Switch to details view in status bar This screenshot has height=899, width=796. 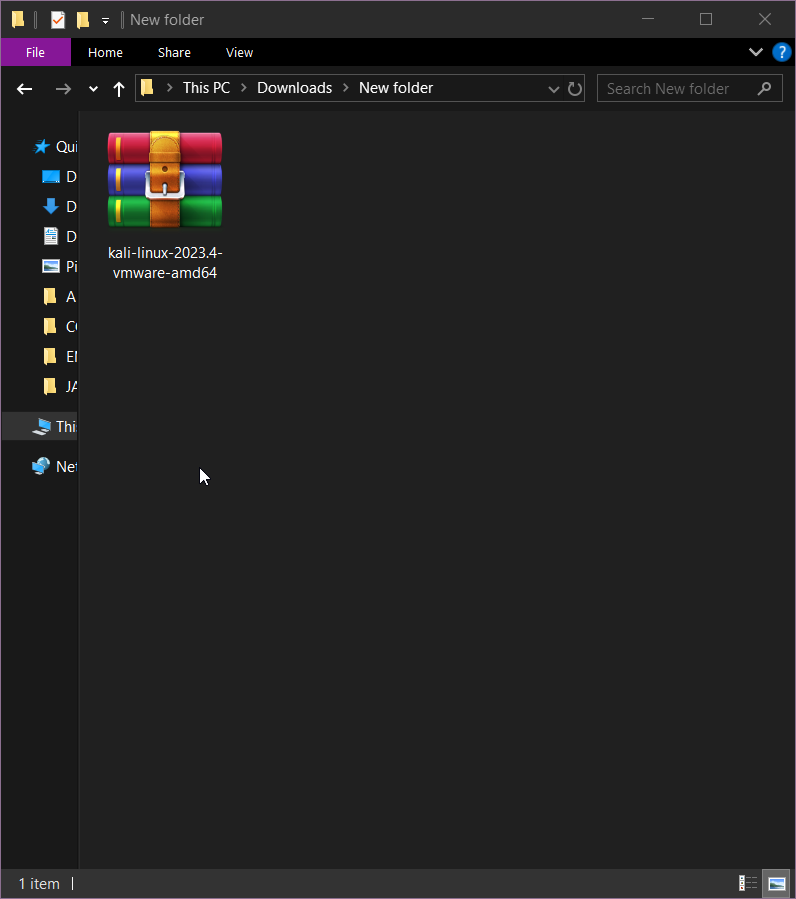click(x=748, y=883)
